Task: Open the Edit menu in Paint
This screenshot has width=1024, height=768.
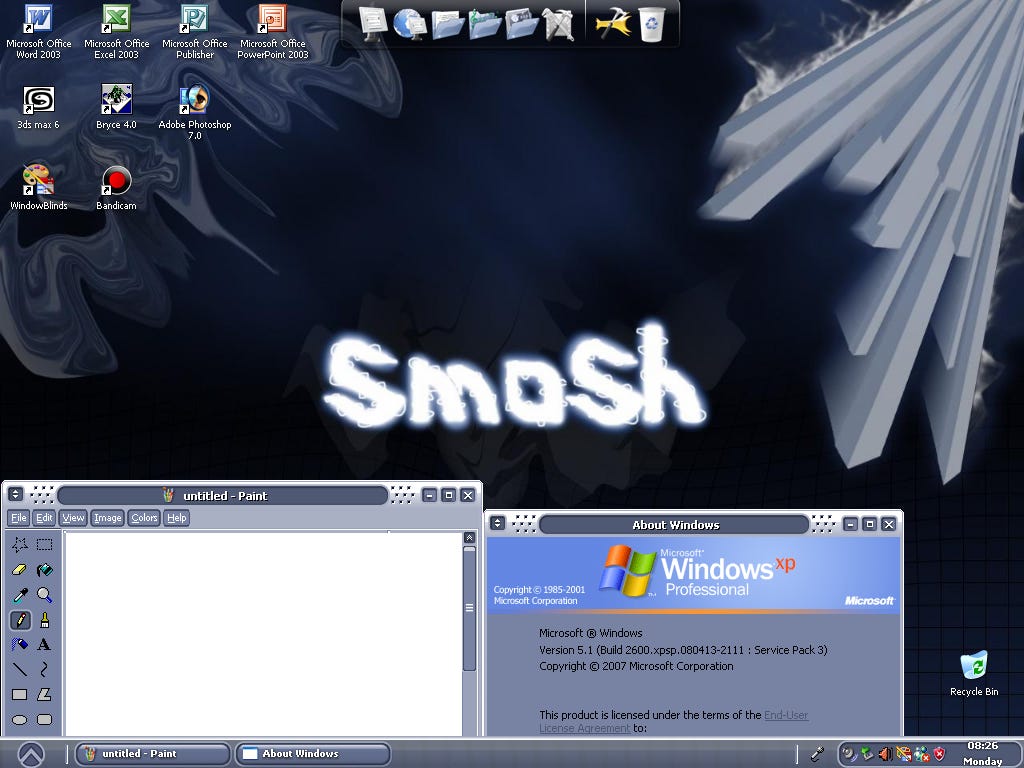Action: point(44,518)
